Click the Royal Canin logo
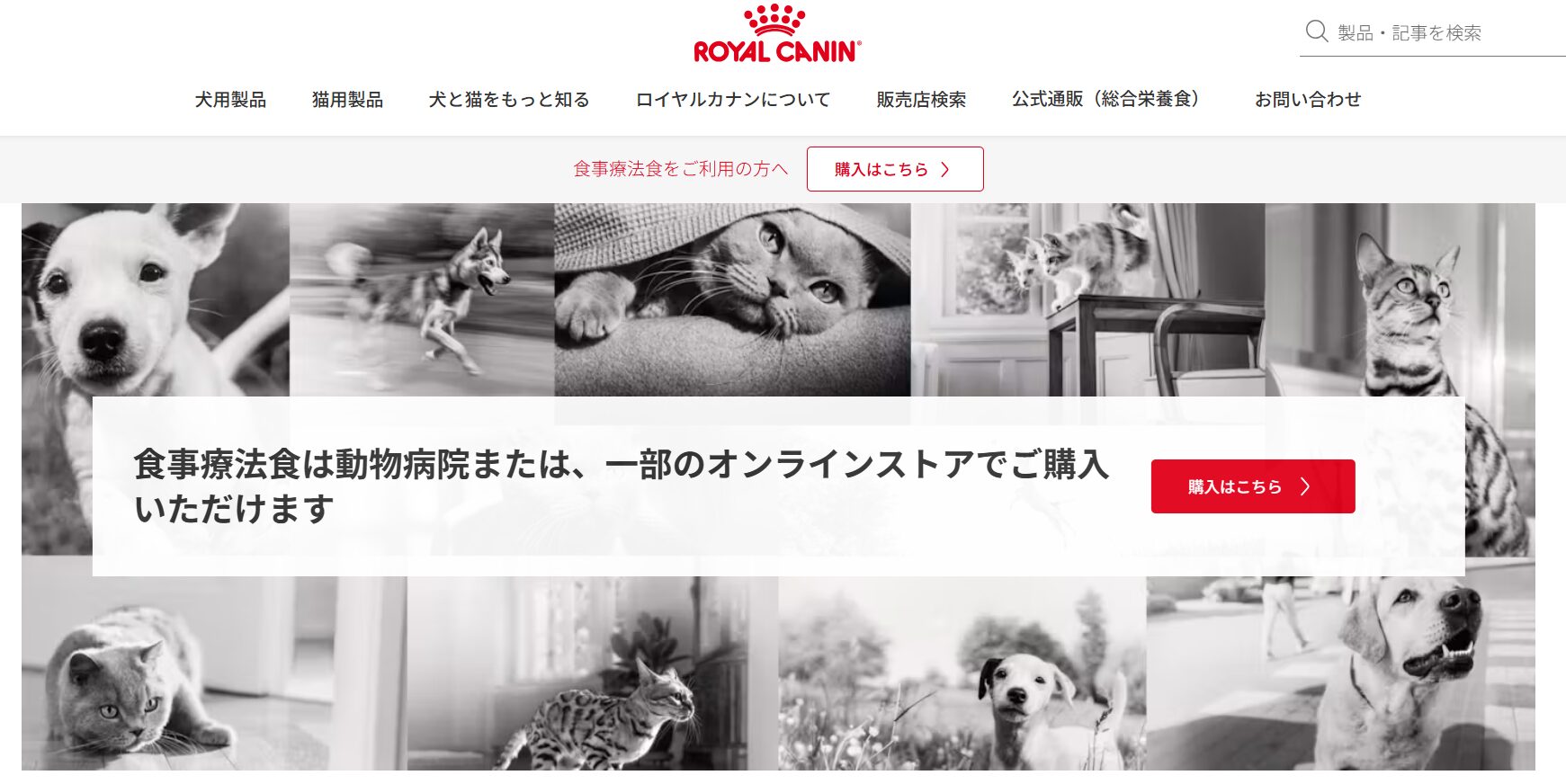1566x784 pixels. (777, 34)
